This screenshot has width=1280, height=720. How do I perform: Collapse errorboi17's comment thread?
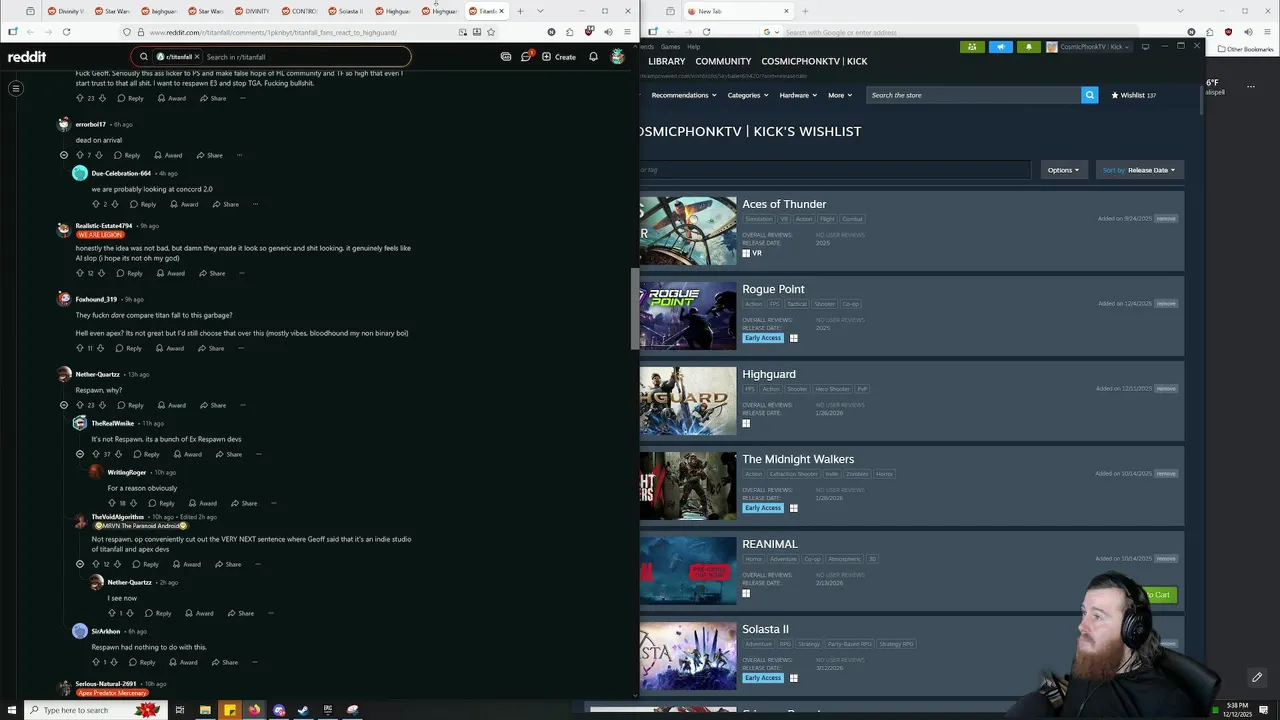64,155
